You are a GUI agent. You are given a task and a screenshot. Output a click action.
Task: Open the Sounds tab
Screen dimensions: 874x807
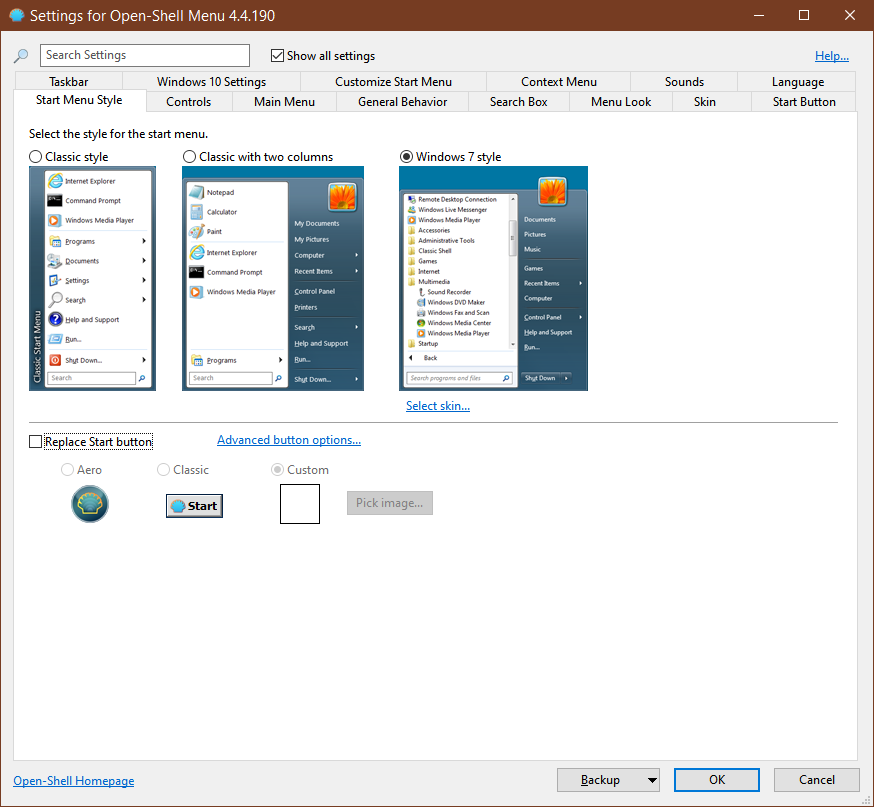[x=684, y=81]
